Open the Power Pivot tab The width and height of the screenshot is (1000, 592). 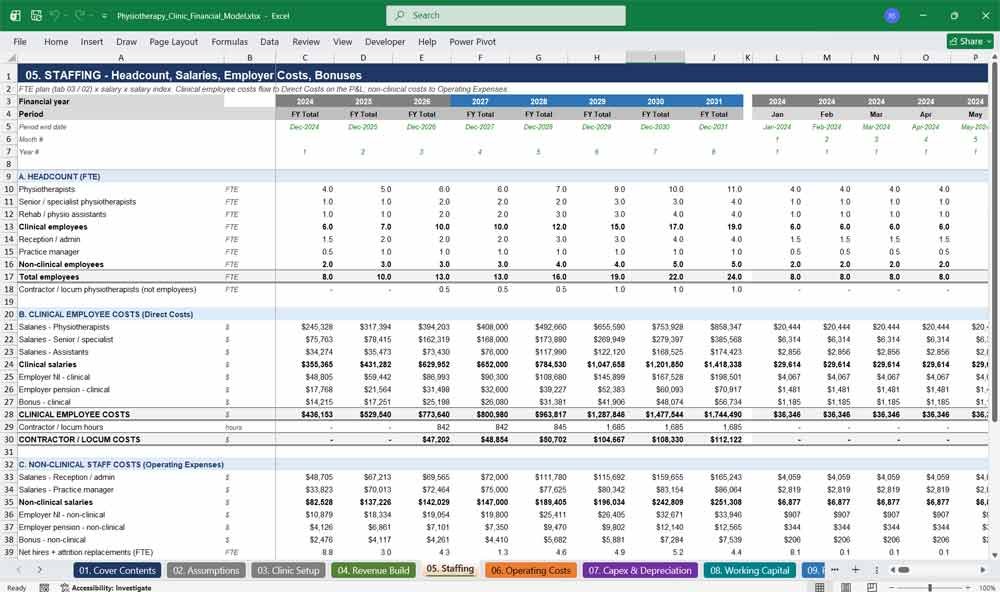pyautogui.click(x=473, y=41)
